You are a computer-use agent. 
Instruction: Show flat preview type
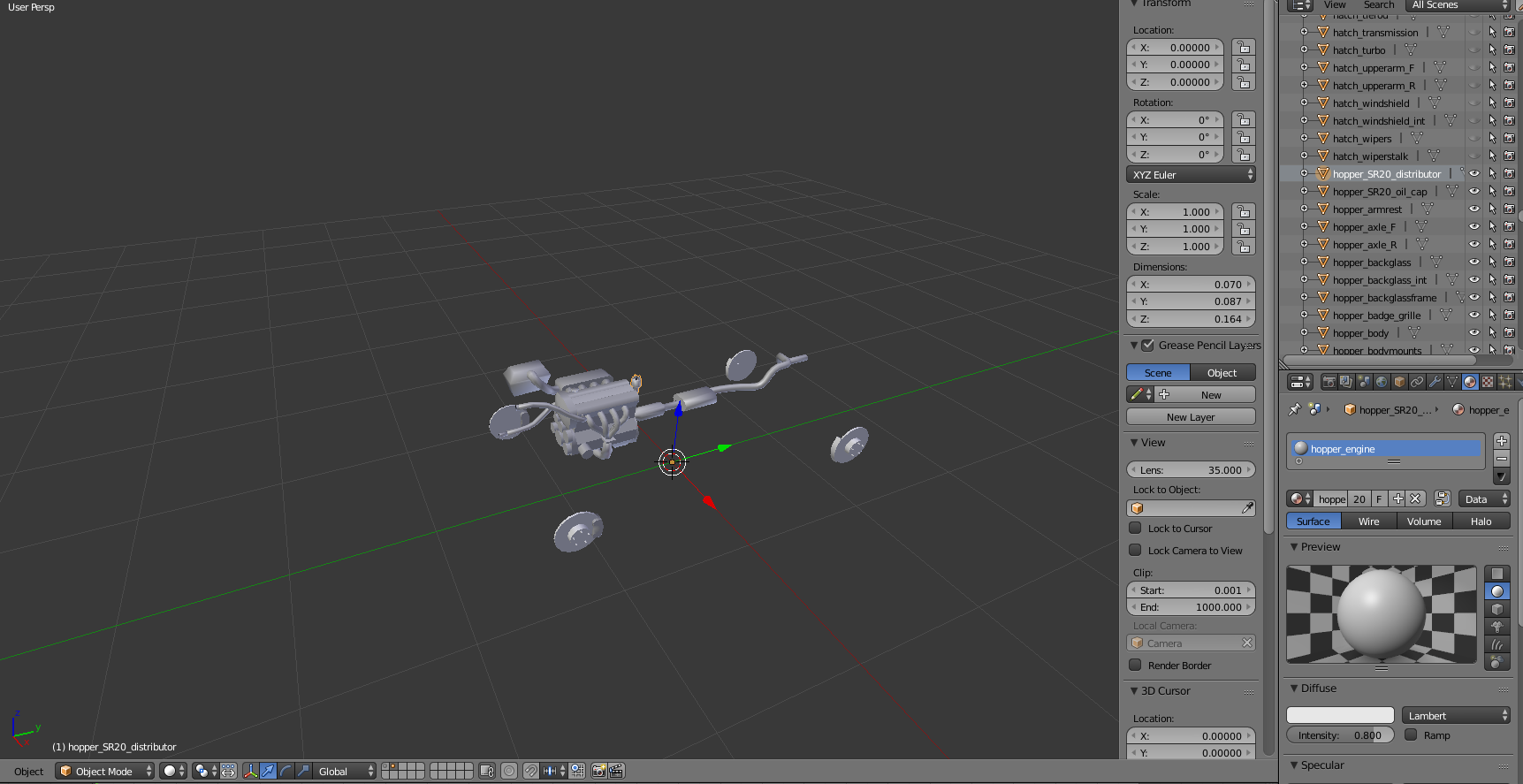(x=1497, y=574)
